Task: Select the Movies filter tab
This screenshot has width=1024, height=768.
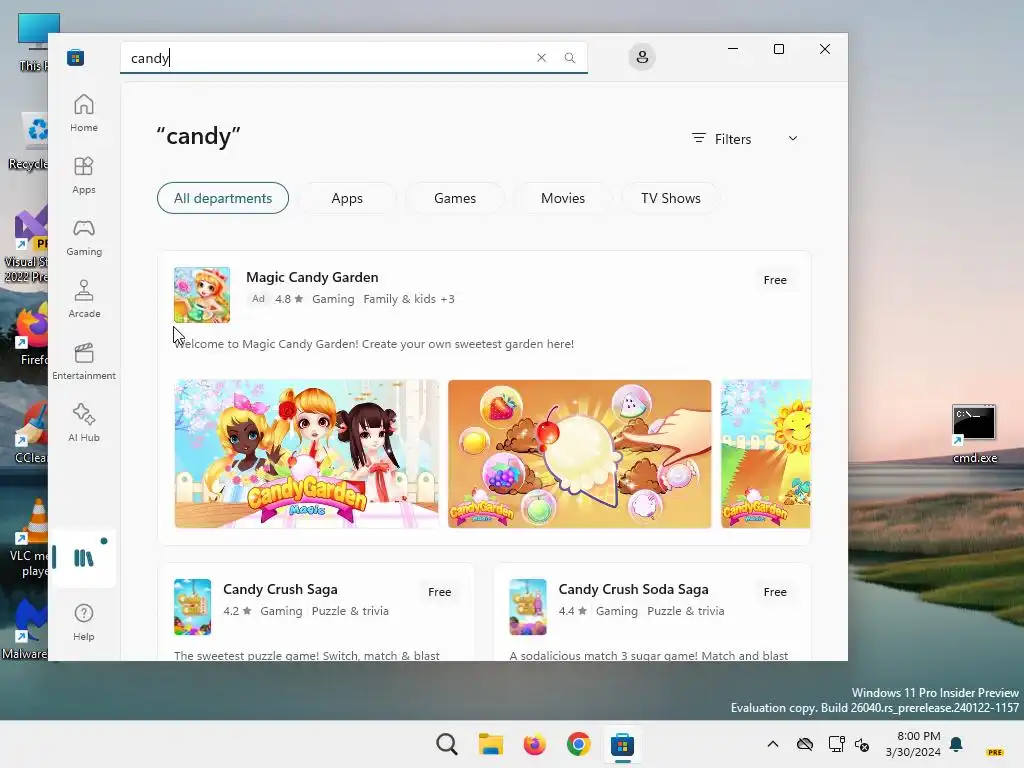Action: click(x=563, y=198)
